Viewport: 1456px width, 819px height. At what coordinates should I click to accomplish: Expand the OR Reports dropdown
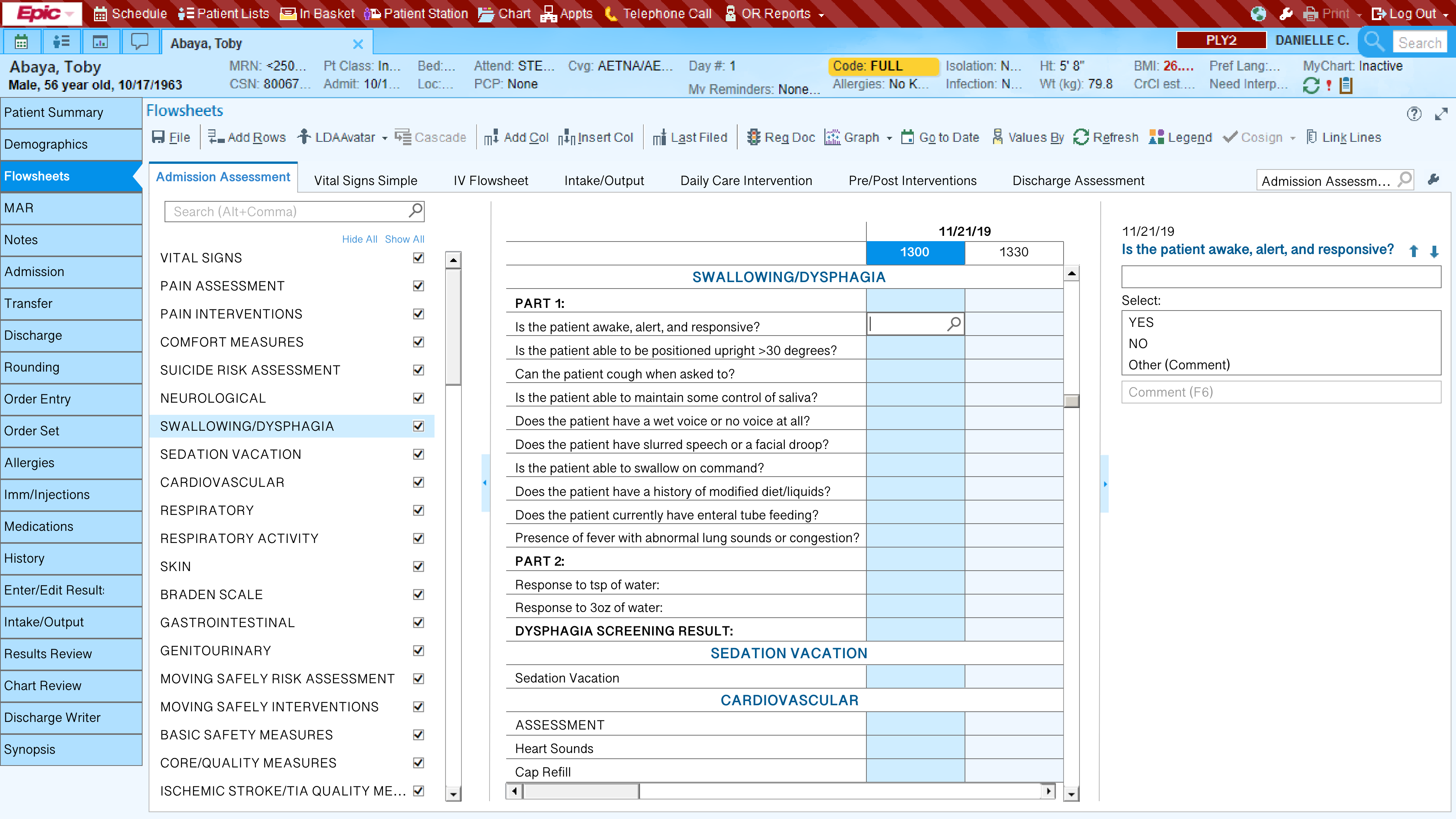point(821,15)
